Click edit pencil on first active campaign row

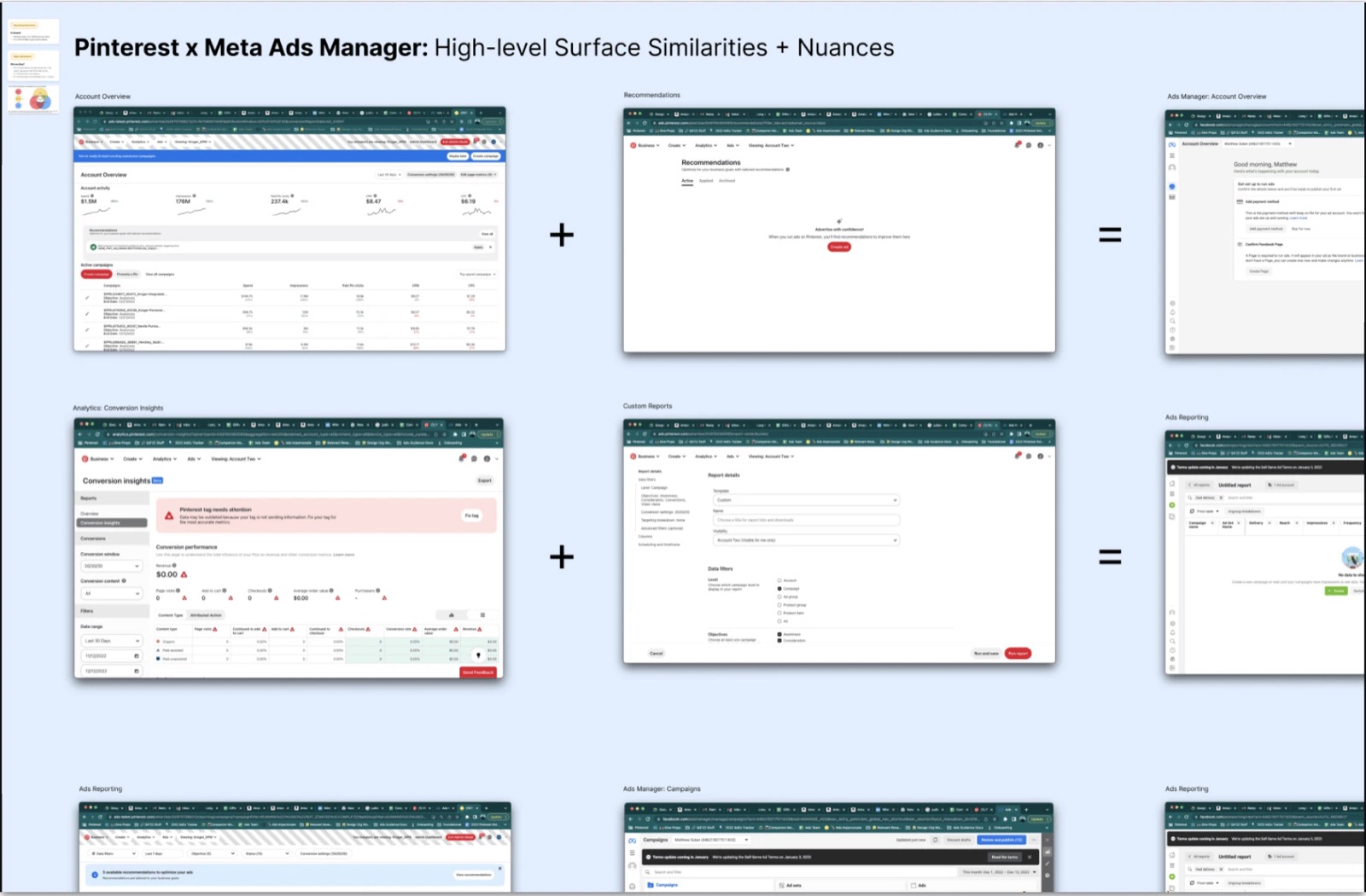87,298
